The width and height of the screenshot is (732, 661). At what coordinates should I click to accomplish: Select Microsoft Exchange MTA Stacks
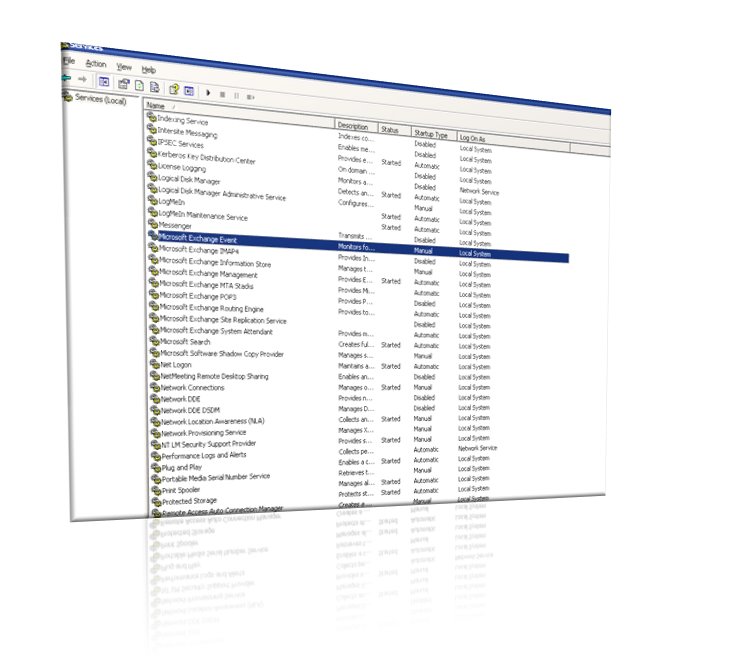click(206, 285)
